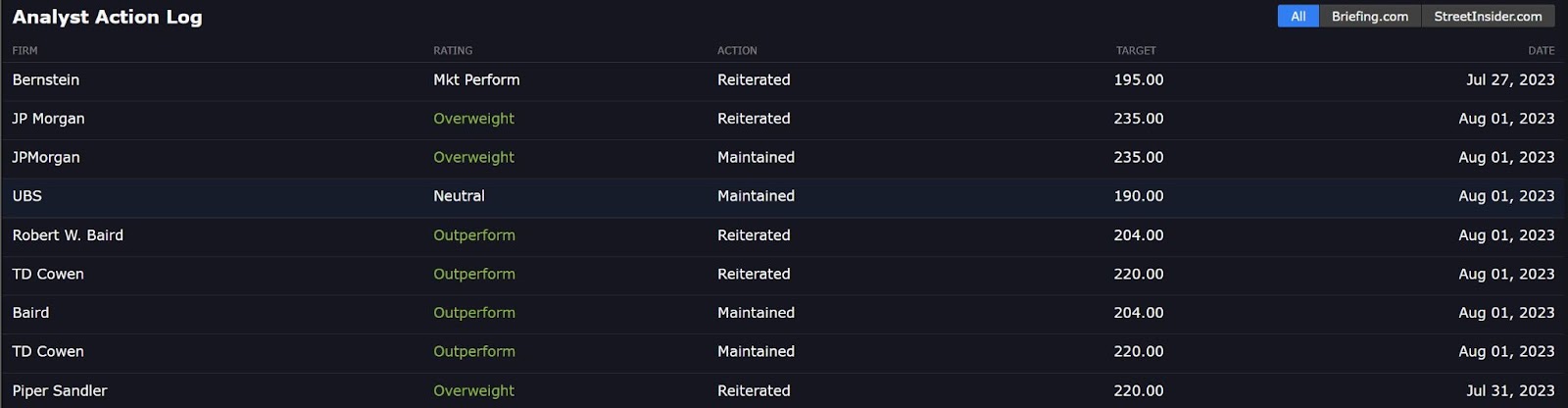
Task: Switch to the Briefing.com filter tab
Action: pyautogui.click(x=1369, y=17)
